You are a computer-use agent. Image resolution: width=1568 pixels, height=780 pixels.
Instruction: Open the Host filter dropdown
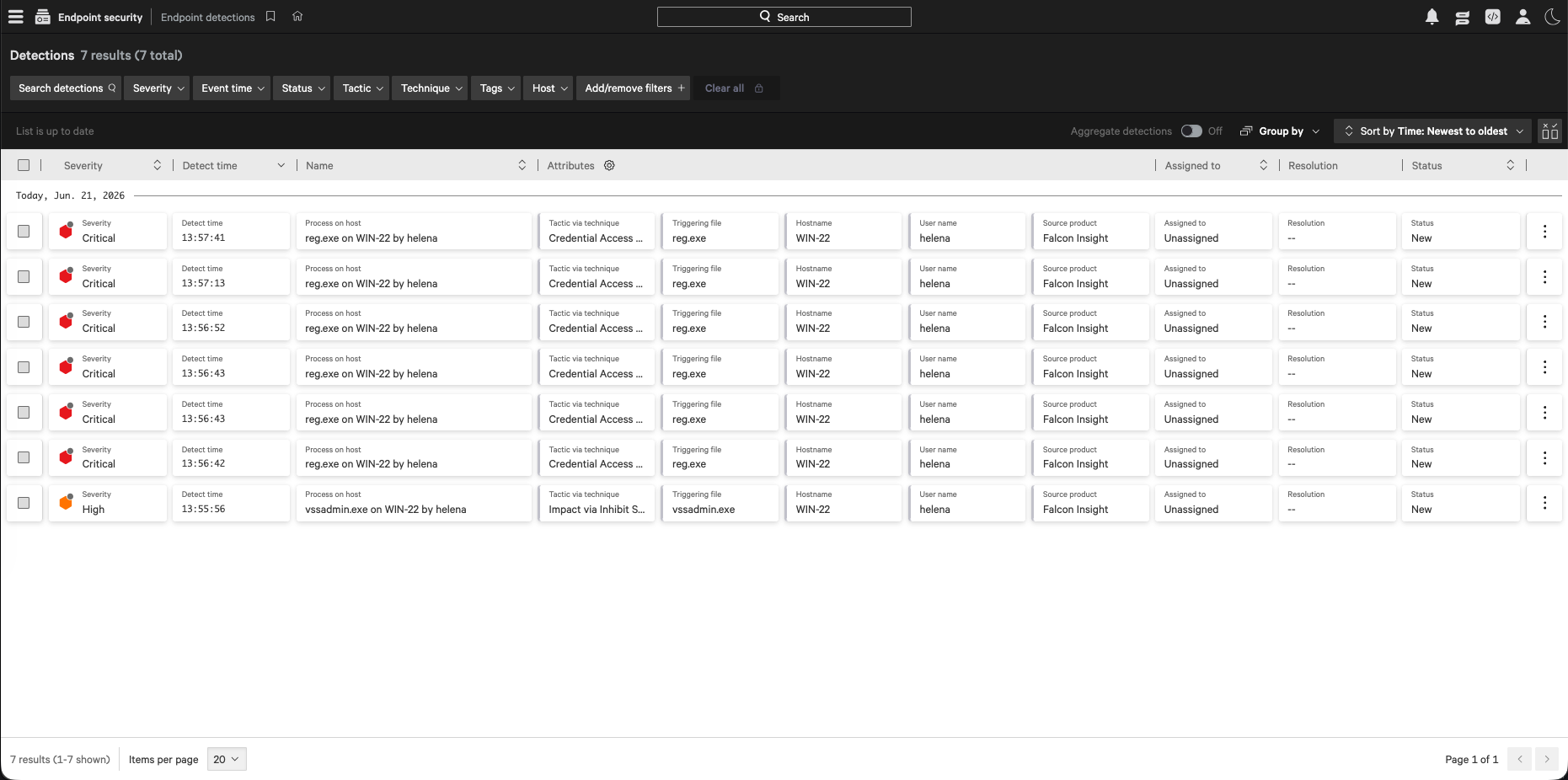pyautogui.click(x=549, y=88)
